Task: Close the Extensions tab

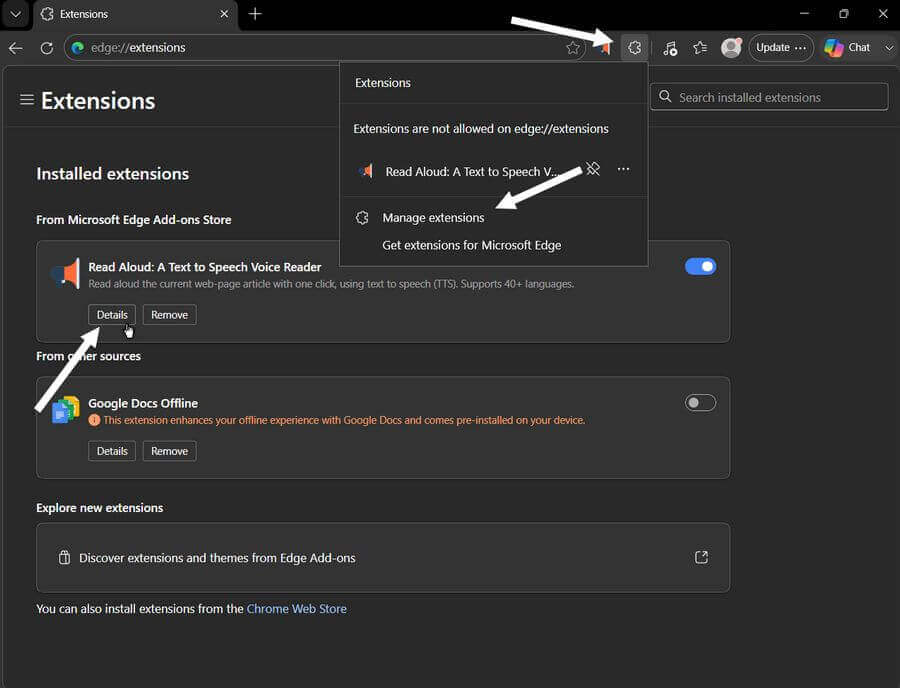Action: [224, 14]
